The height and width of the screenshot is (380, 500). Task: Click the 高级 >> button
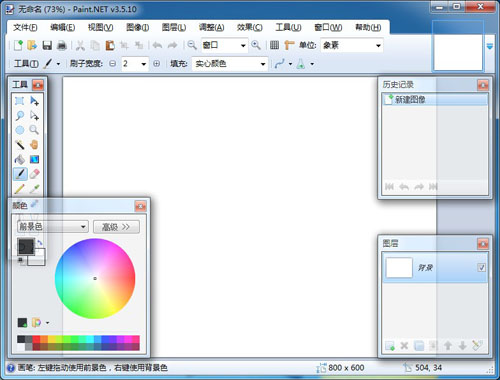click(116, 227)
